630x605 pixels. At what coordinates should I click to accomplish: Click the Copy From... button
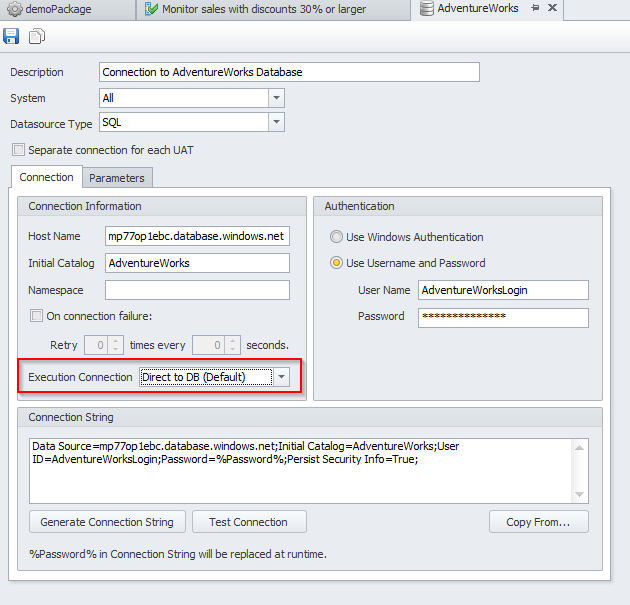tap(538, 521)
